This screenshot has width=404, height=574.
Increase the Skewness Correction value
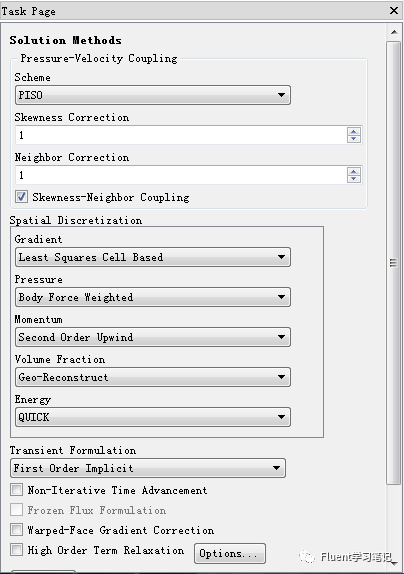click(x=354, y=131)
